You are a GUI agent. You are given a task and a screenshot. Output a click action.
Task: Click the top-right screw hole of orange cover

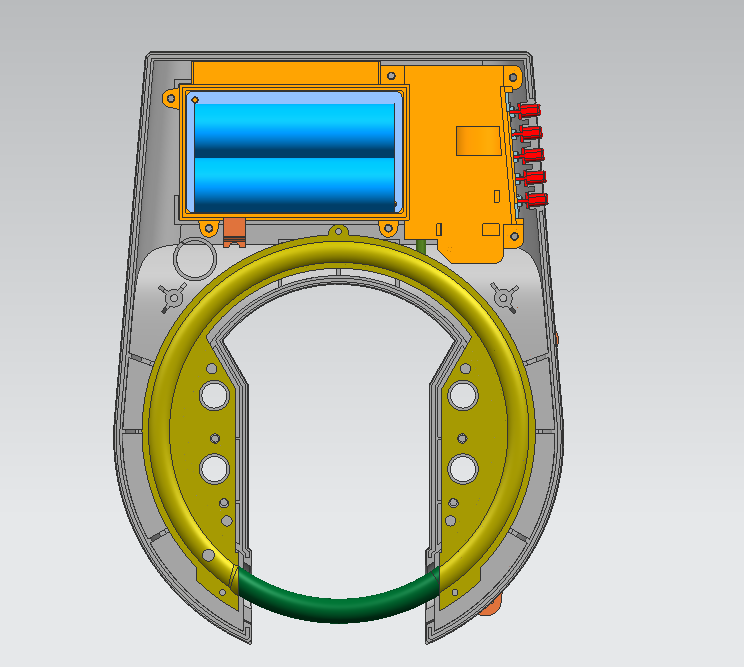(x=515, y=75)
